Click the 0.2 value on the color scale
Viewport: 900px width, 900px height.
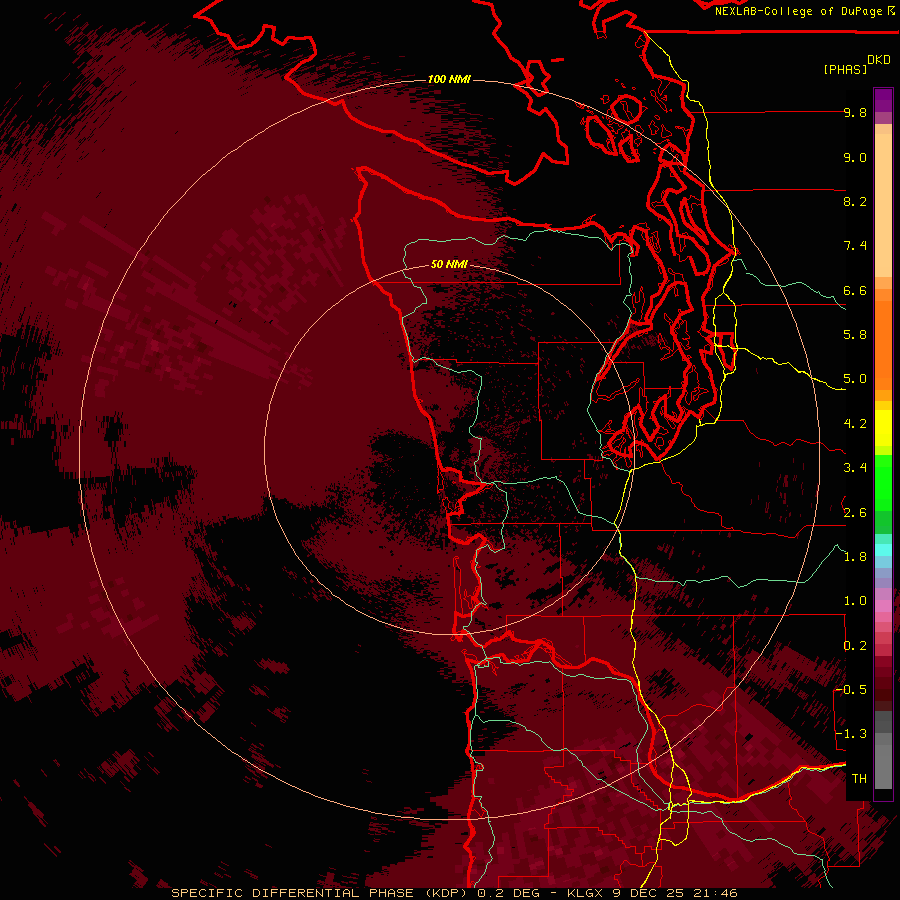point(855,646)
